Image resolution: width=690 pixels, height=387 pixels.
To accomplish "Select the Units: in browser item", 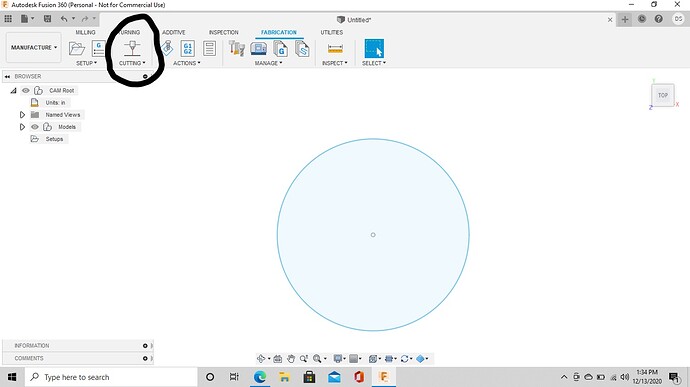I will (x=55, y=103).
